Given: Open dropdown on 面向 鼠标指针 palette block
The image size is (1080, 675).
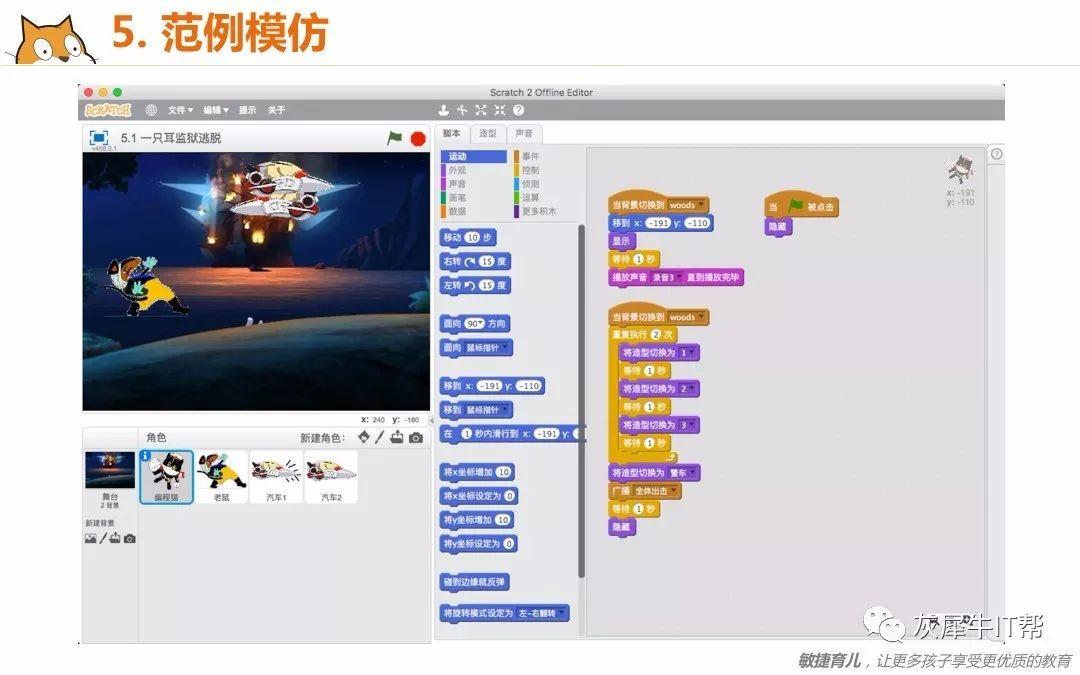Looking at the screenshot, I should (506, 347).
